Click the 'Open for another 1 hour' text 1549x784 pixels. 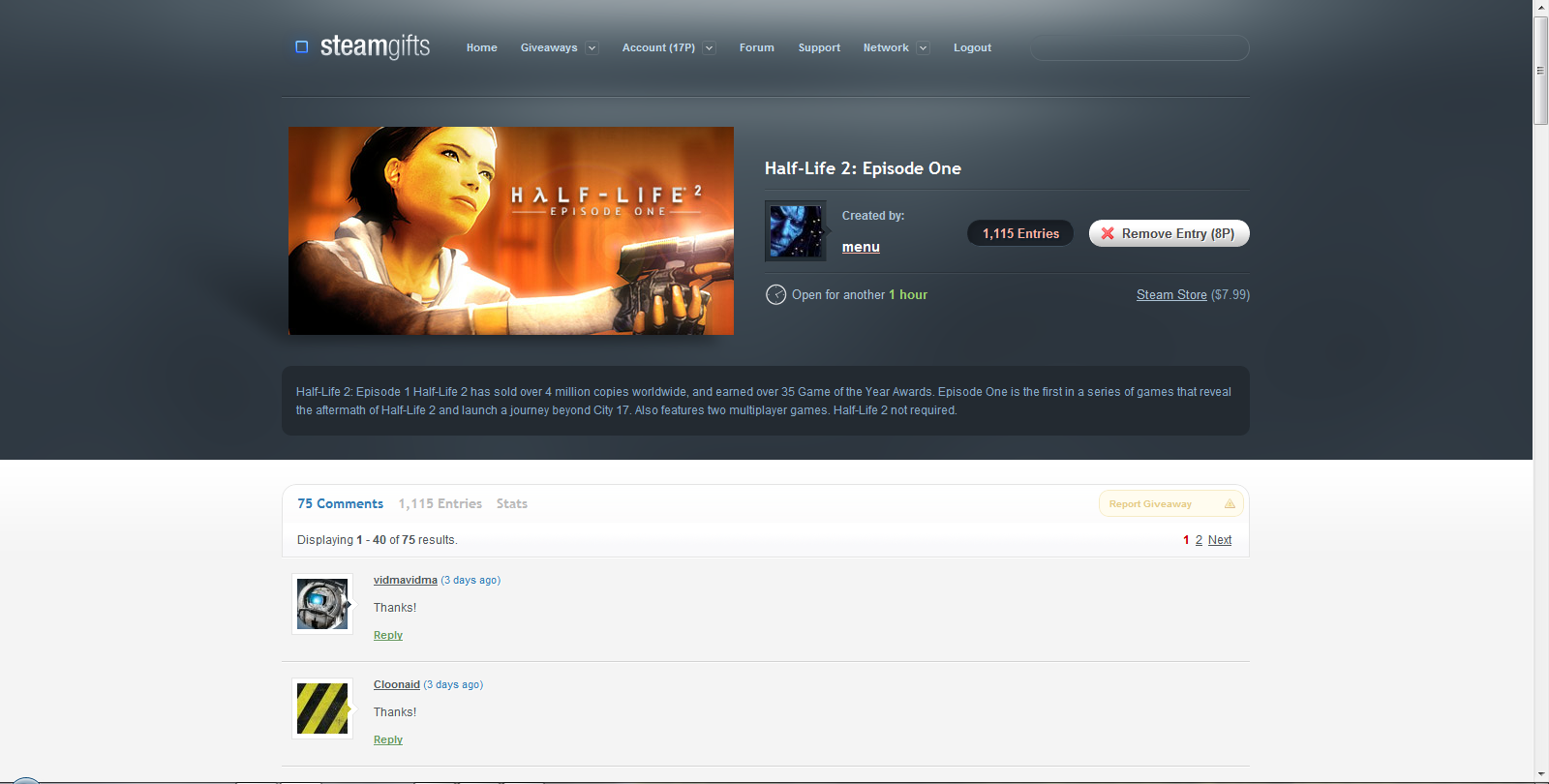(860, 295)
